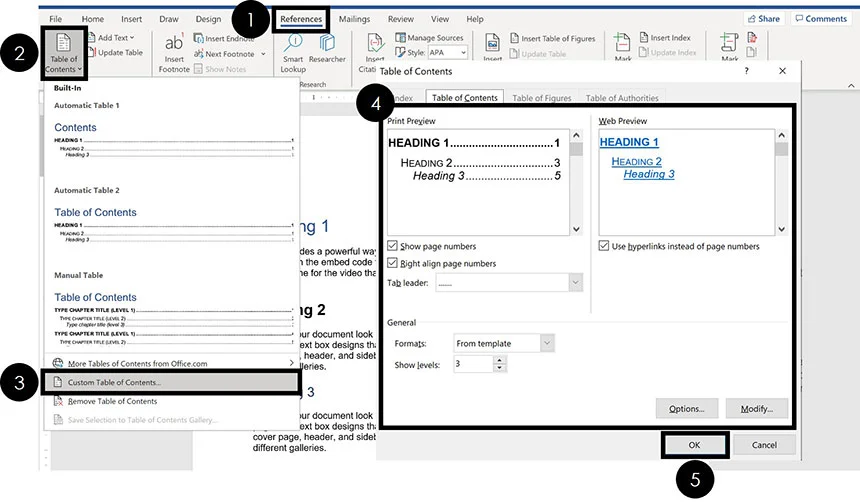Toggle Use hyperlinks instead of page numbers
The image size is (860, 502).
pos(604,246)
